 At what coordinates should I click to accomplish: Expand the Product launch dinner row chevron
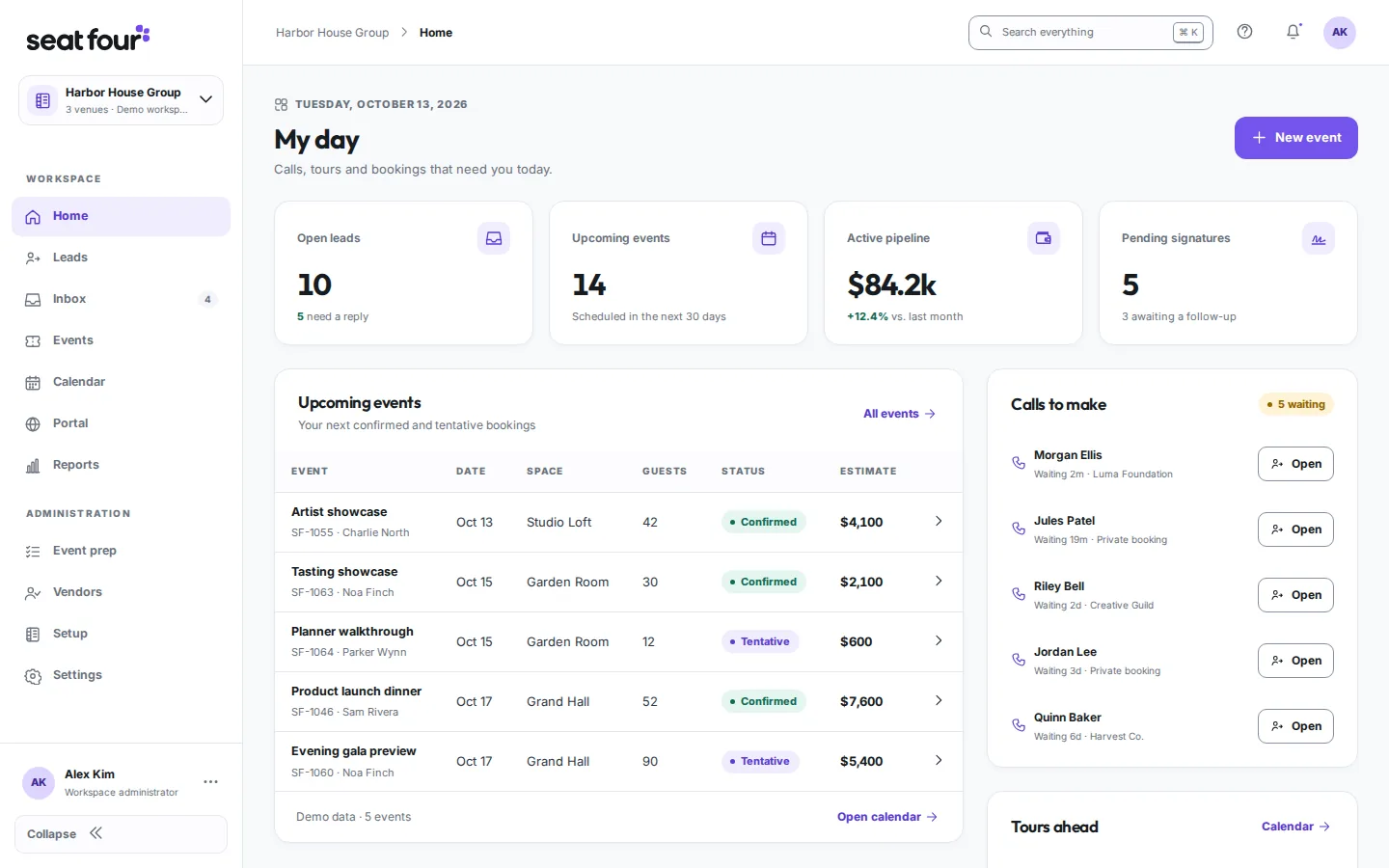coord(939,700)
